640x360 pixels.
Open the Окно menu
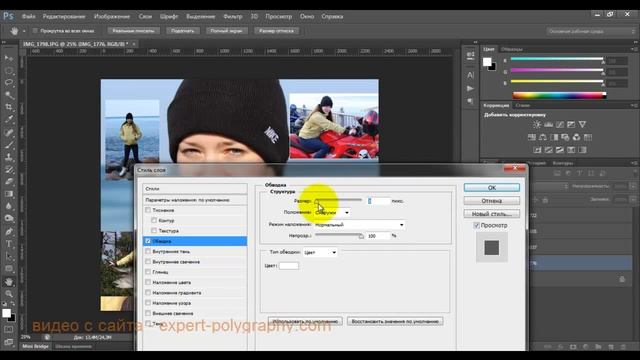(307, 16)
